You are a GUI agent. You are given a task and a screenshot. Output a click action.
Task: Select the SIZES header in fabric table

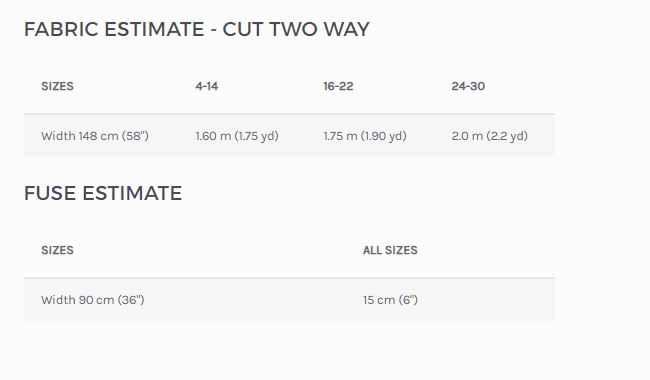tap(57, 86)
